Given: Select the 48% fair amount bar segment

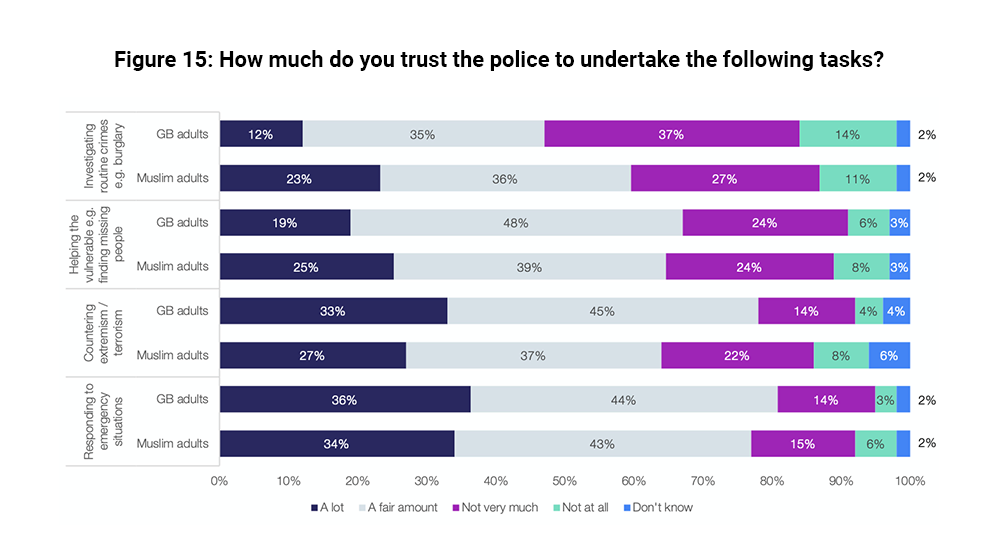Looking at the screenshot, I should 516,222.
